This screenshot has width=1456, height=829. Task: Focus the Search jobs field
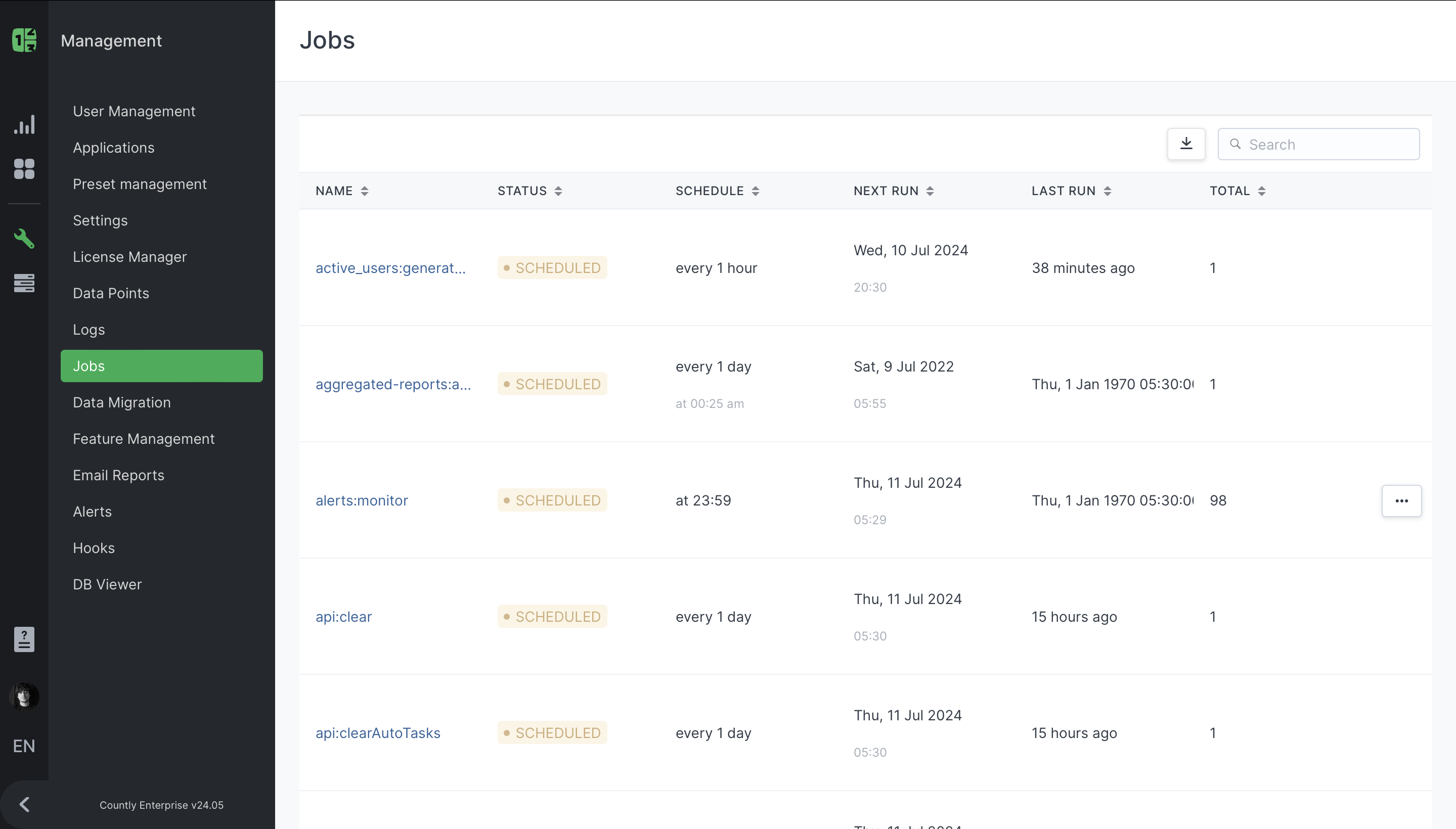[x=1318, y=144]
